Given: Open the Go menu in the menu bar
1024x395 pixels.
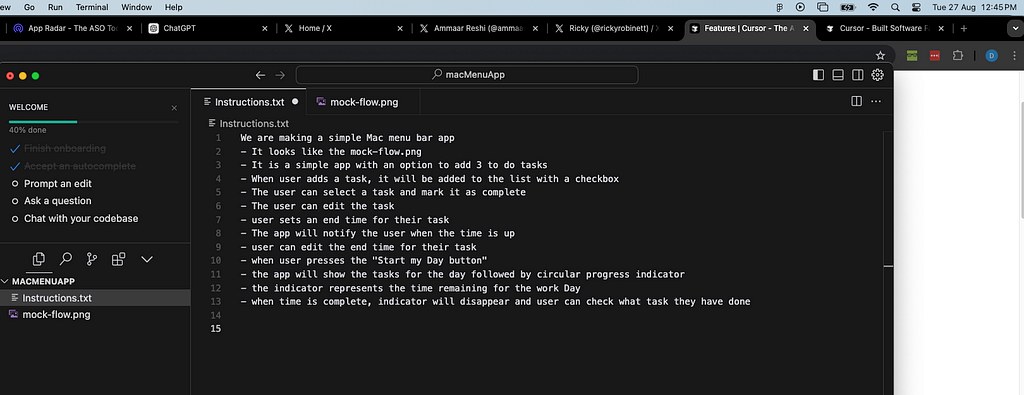Looking at the screenshot, I should [x=29, y=7].
